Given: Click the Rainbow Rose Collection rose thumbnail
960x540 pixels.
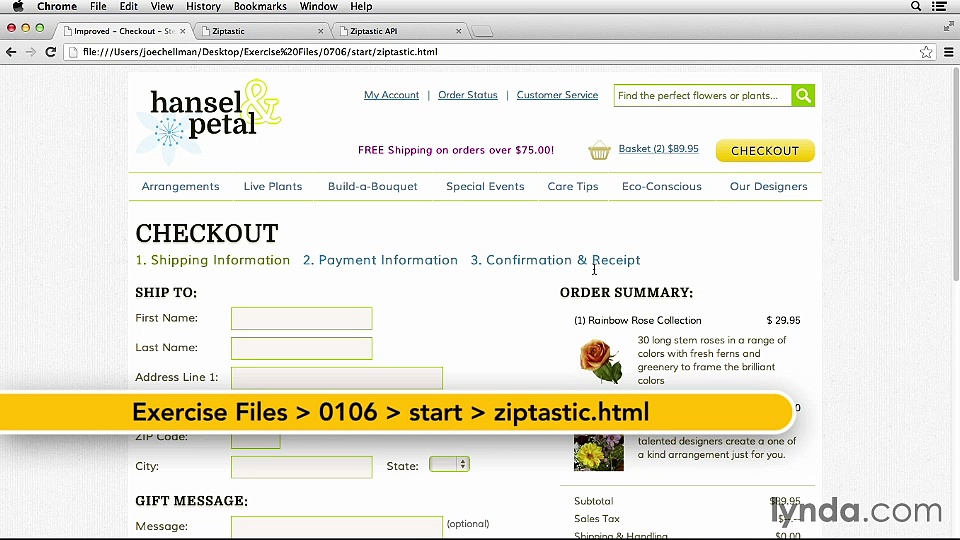Looking at the screenshot, I should (599, 361).
